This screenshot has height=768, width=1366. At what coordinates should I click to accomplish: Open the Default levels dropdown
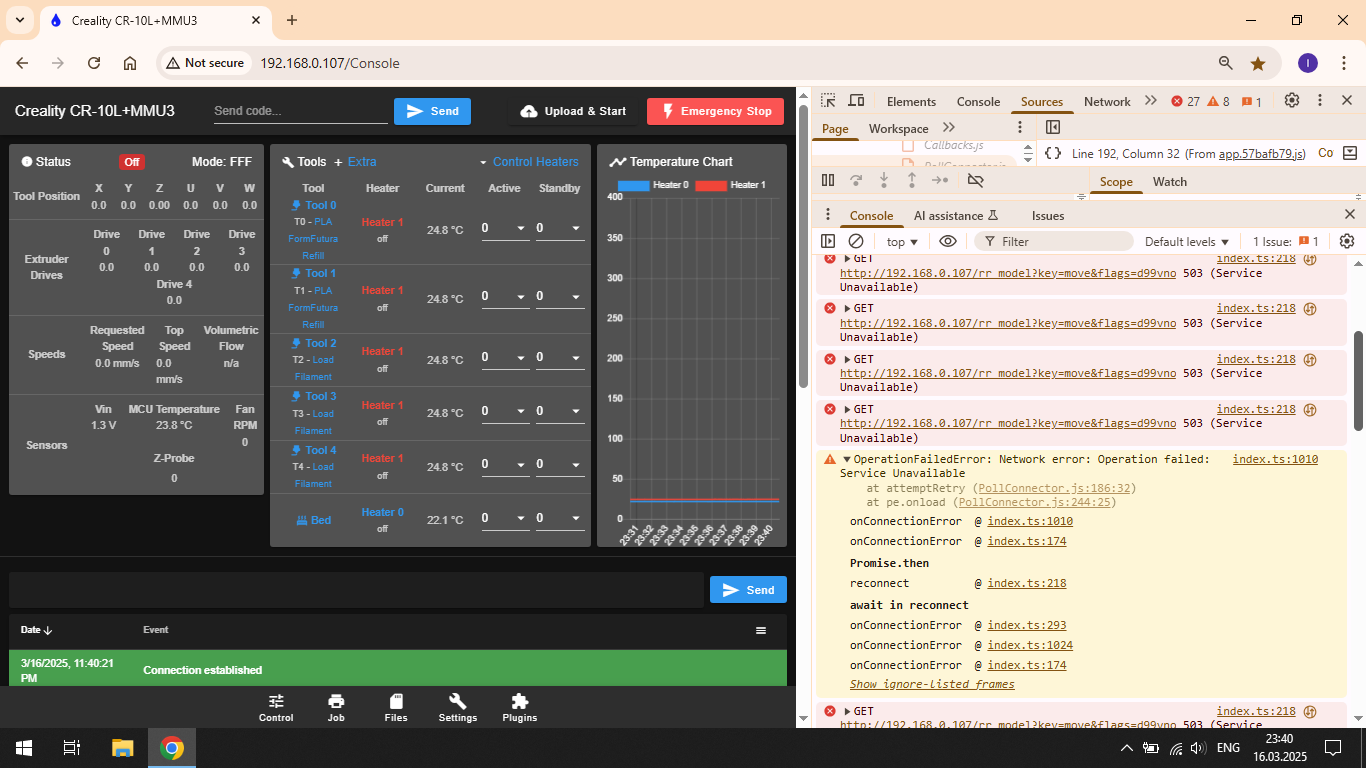point(1187,242)
